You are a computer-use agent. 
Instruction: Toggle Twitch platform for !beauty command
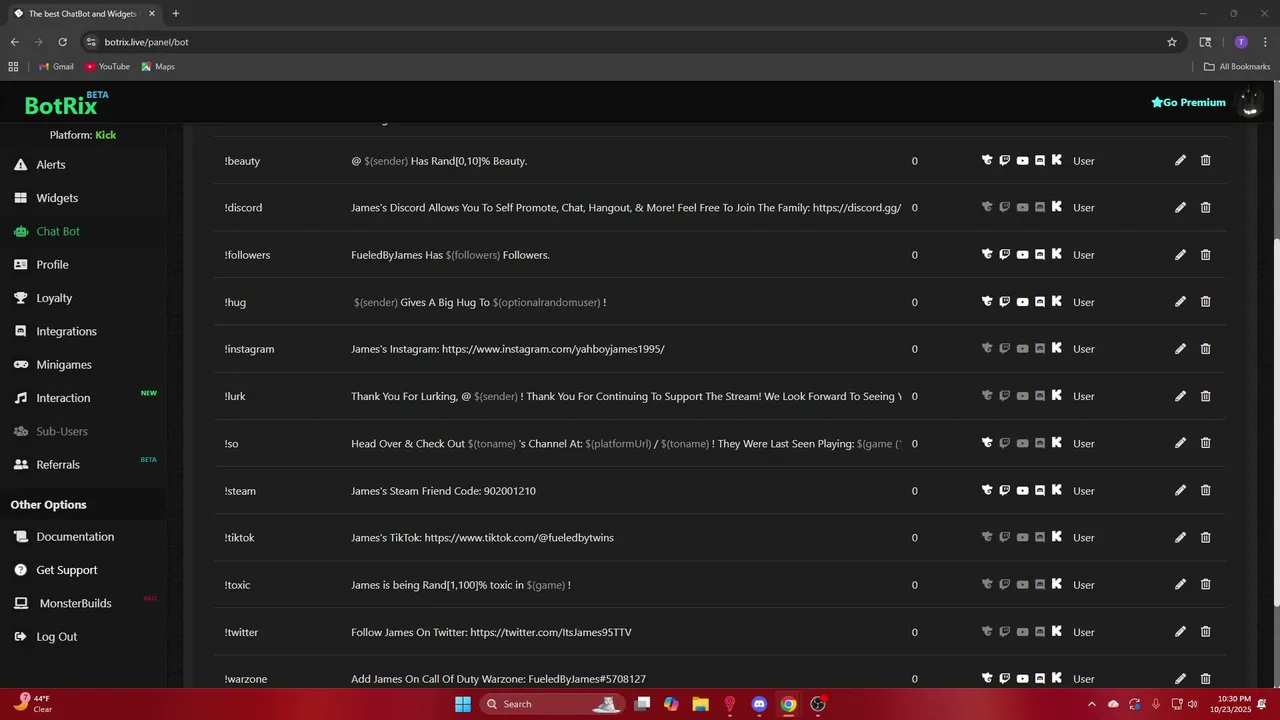[x=1005, y=160]
